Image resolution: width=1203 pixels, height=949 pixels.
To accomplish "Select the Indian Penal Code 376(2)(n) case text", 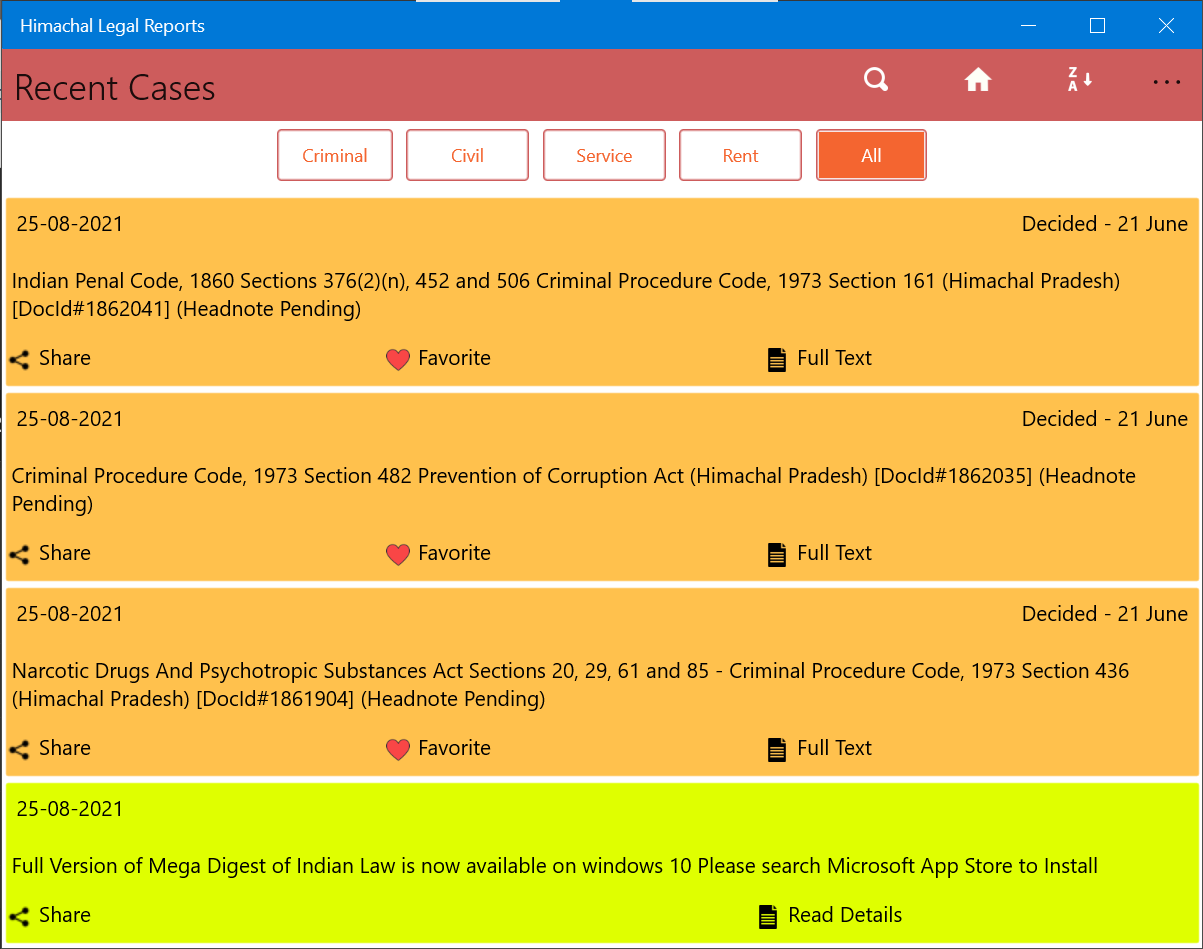I will pos(566,295).
